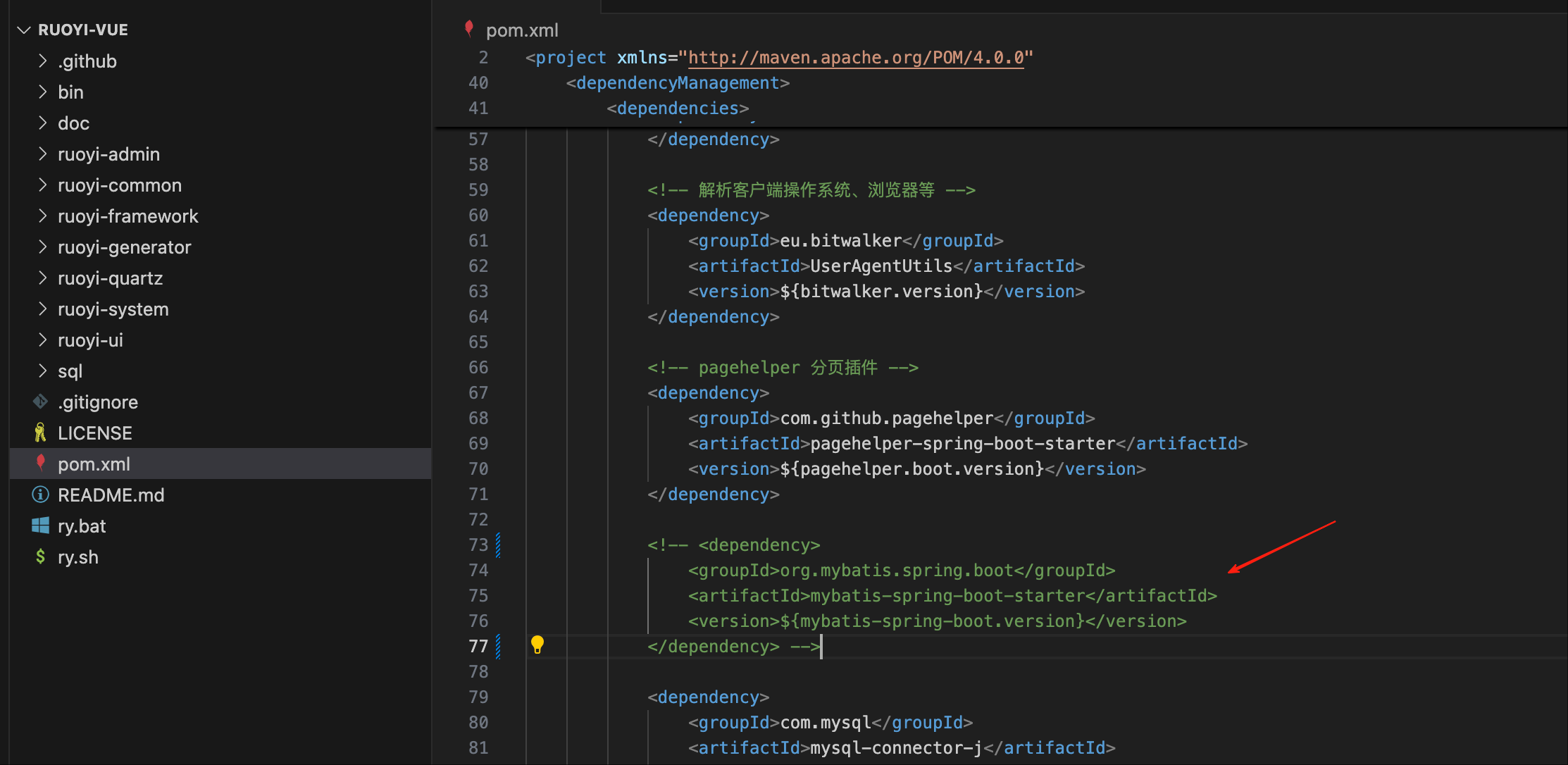This screenshot has width=1568, height=765.
Task: Click the dependencies sticky header line
Action: pos(678,108)
